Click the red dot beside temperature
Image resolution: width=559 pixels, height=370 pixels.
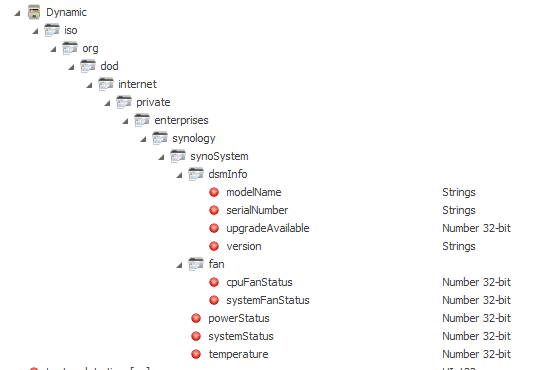pos(196,354)
